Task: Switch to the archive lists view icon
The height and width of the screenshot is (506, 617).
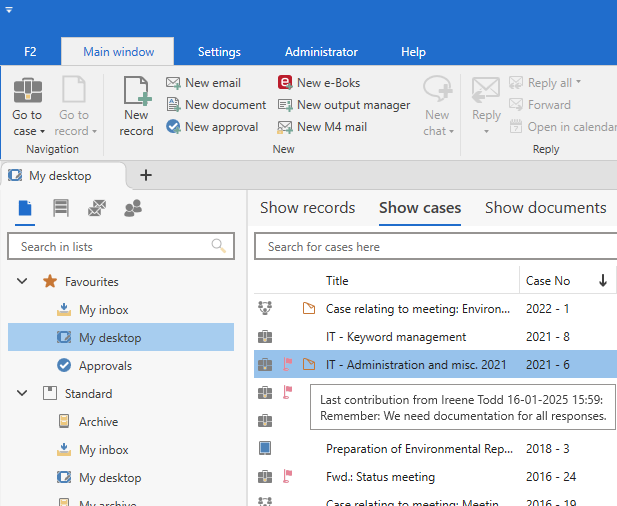Action: click(61, 208)
